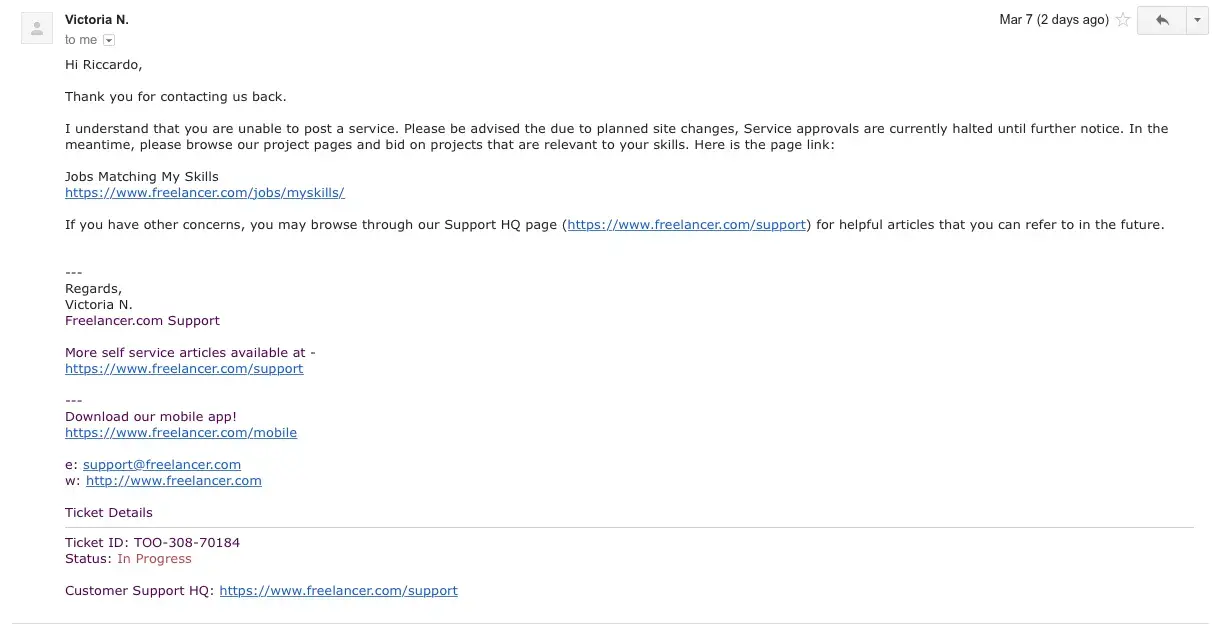The width and height of the screenshot is (1228, 626).
Task: Open the http://www.freelancer.com website link
Action: [174, 481]
